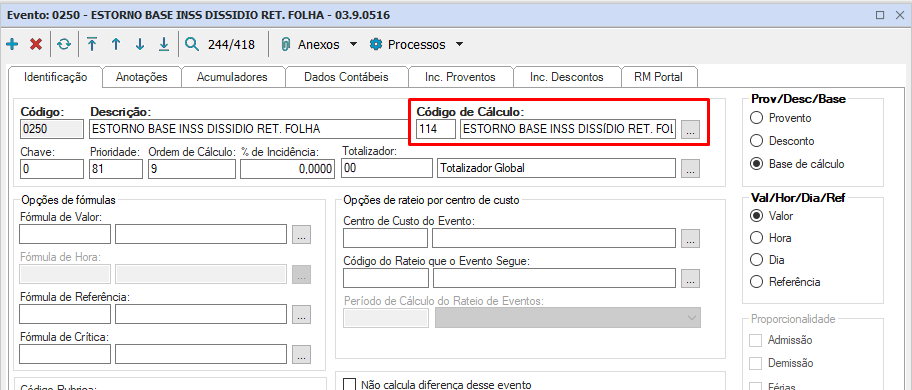Click the Código de Cálculo number field
The height and width of the screenshot is (390, 912).
click(x=436, y=129)
